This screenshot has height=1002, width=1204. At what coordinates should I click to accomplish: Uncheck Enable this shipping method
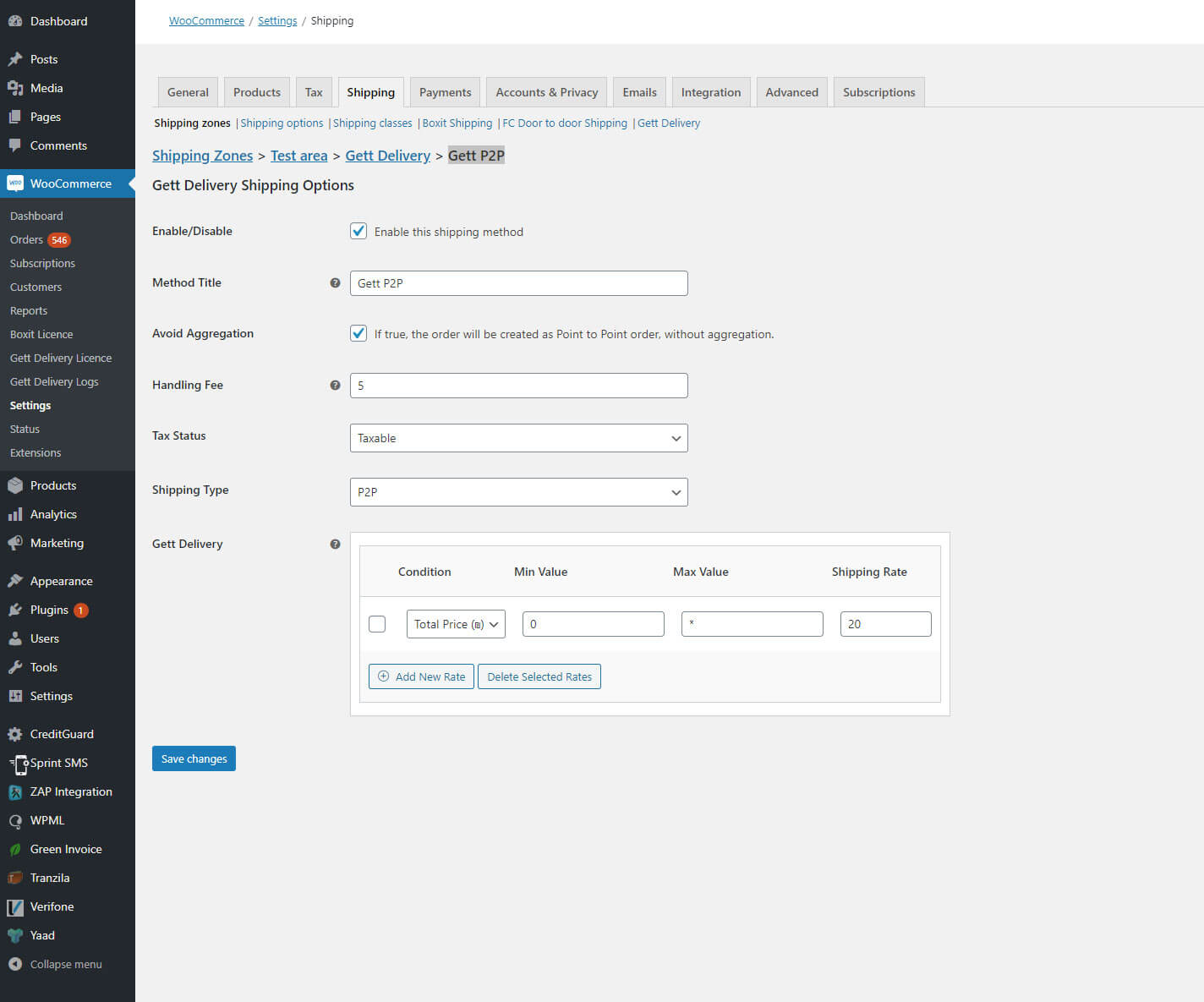(x=358, y=232)
